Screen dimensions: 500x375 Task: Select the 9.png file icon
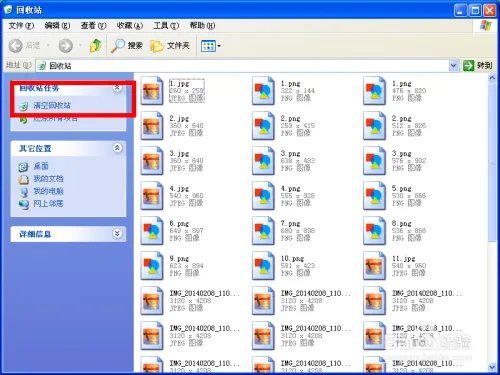[152, 265]
